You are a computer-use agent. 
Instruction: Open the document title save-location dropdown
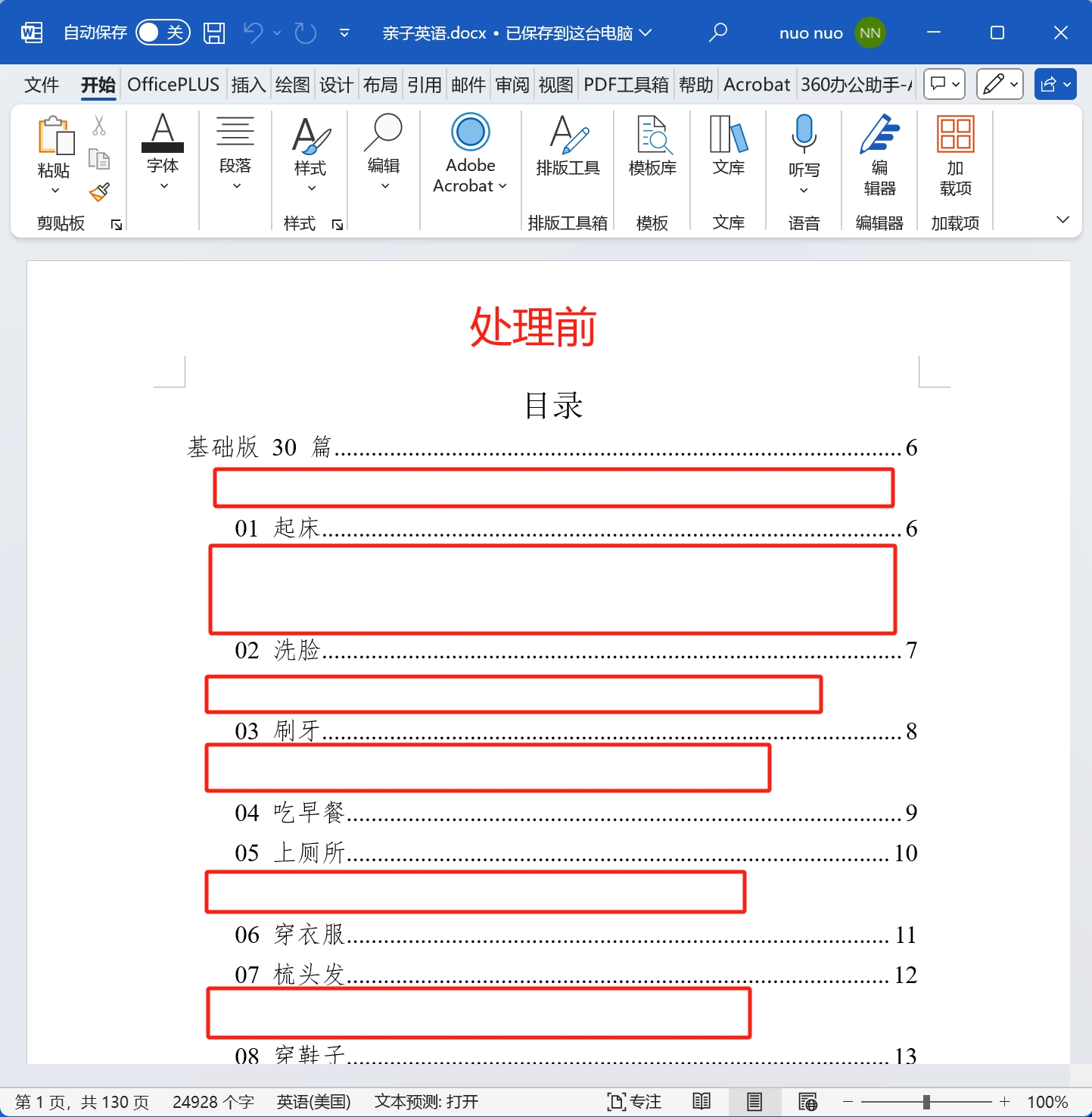(646, 33)
